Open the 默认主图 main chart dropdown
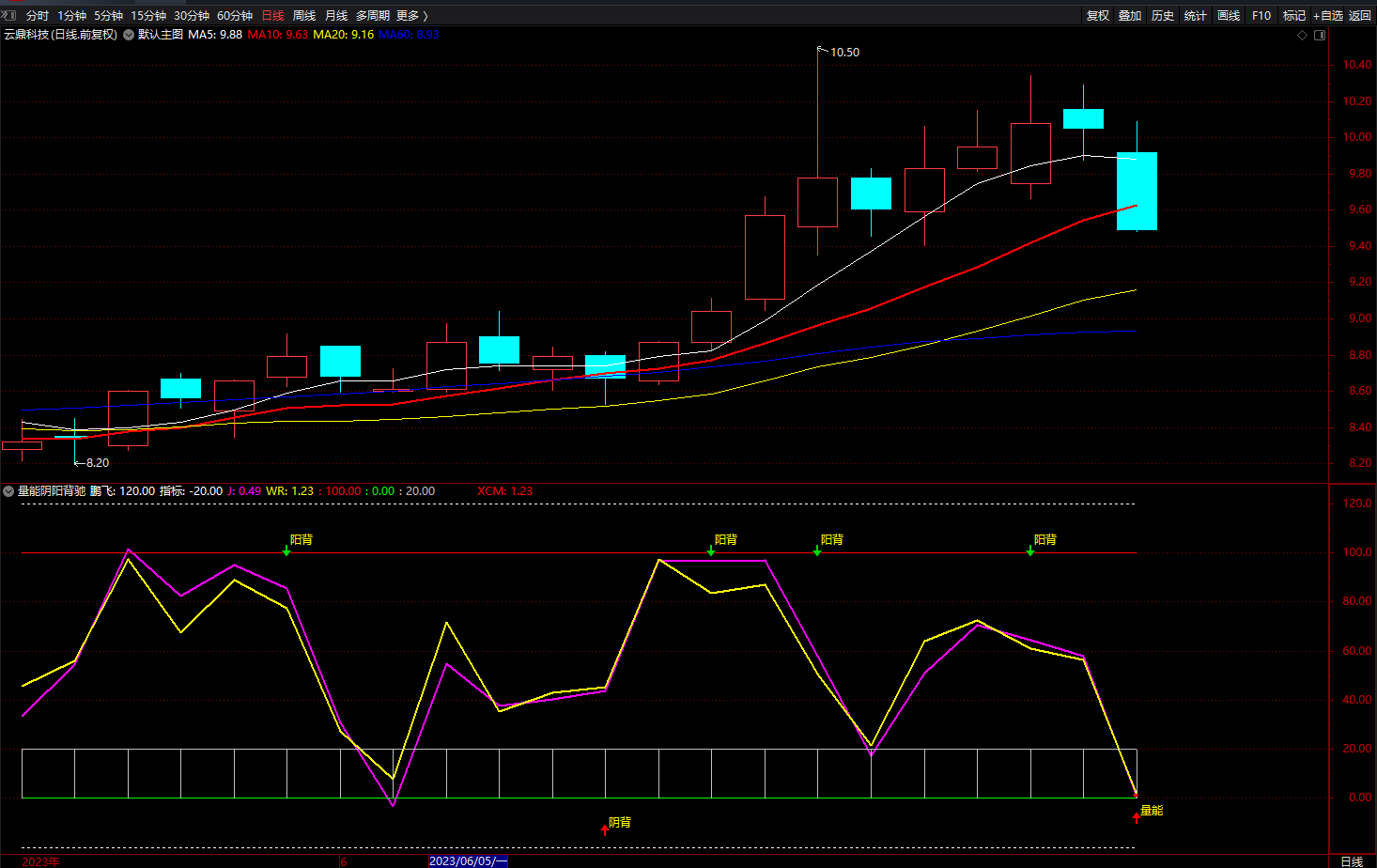This screenshot has width=1377, height=868. tap(129, 35)
